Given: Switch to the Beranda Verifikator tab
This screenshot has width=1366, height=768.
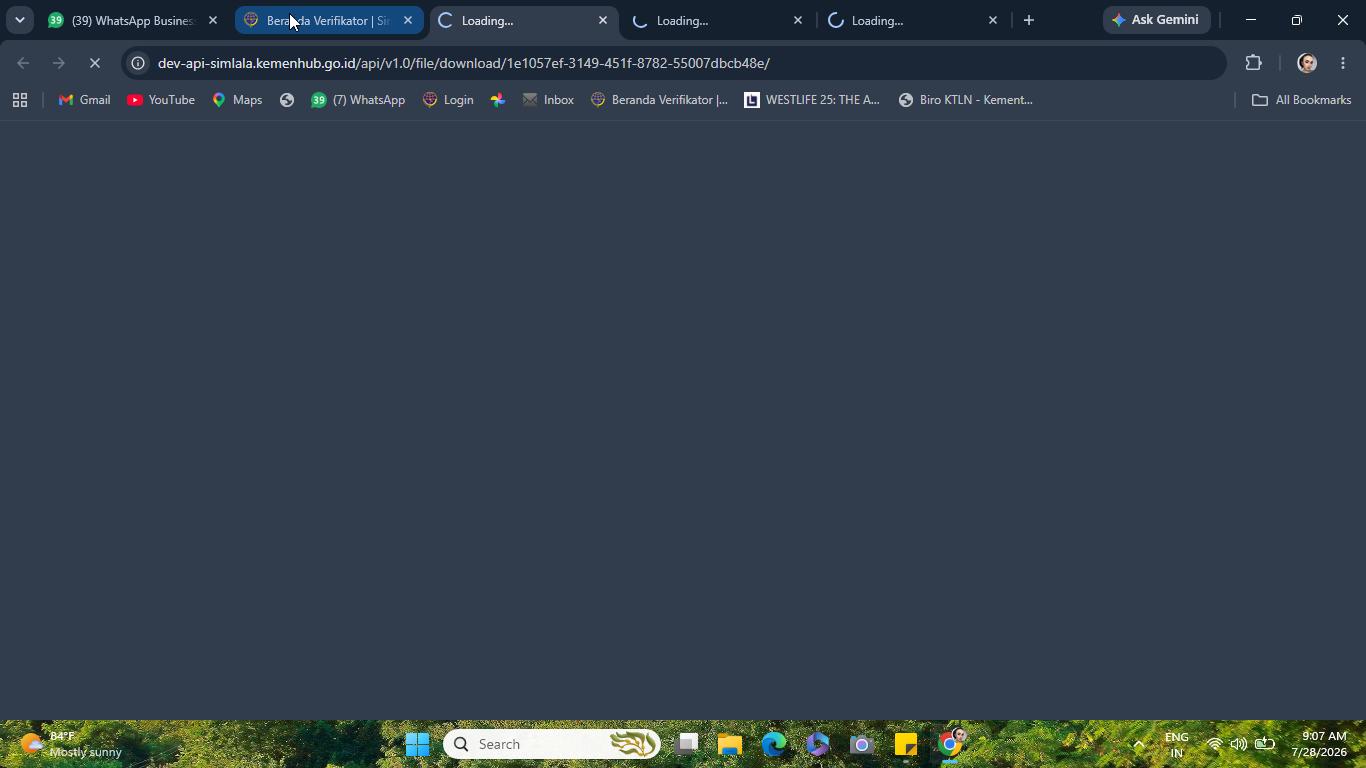Looking at the screenshot, I should tap(328, 20).
